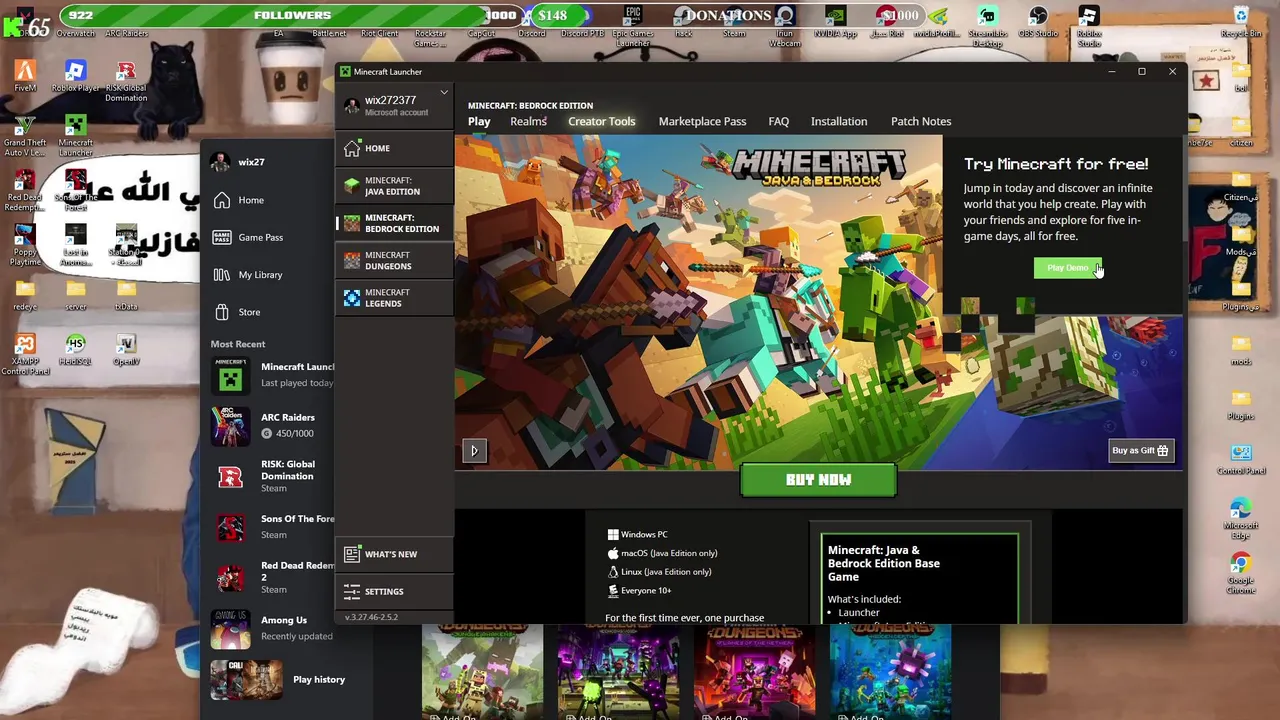This screenshot has width=1280, height=720.
Task: Click the 'macOS (Java Edition only)' text
Action: click(669, 553)
